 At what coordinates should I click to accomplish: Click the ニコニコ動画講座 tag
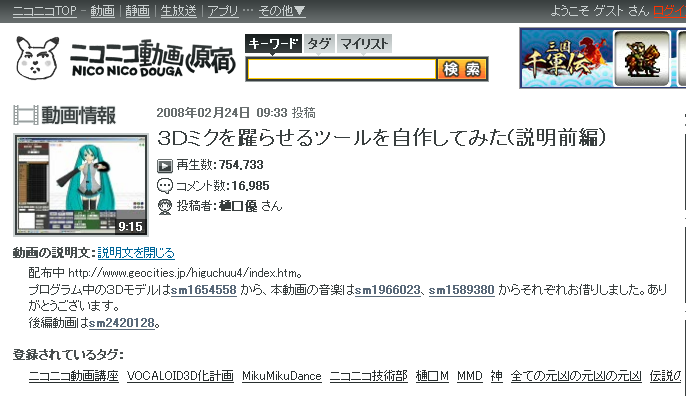[x=74, y=376]
